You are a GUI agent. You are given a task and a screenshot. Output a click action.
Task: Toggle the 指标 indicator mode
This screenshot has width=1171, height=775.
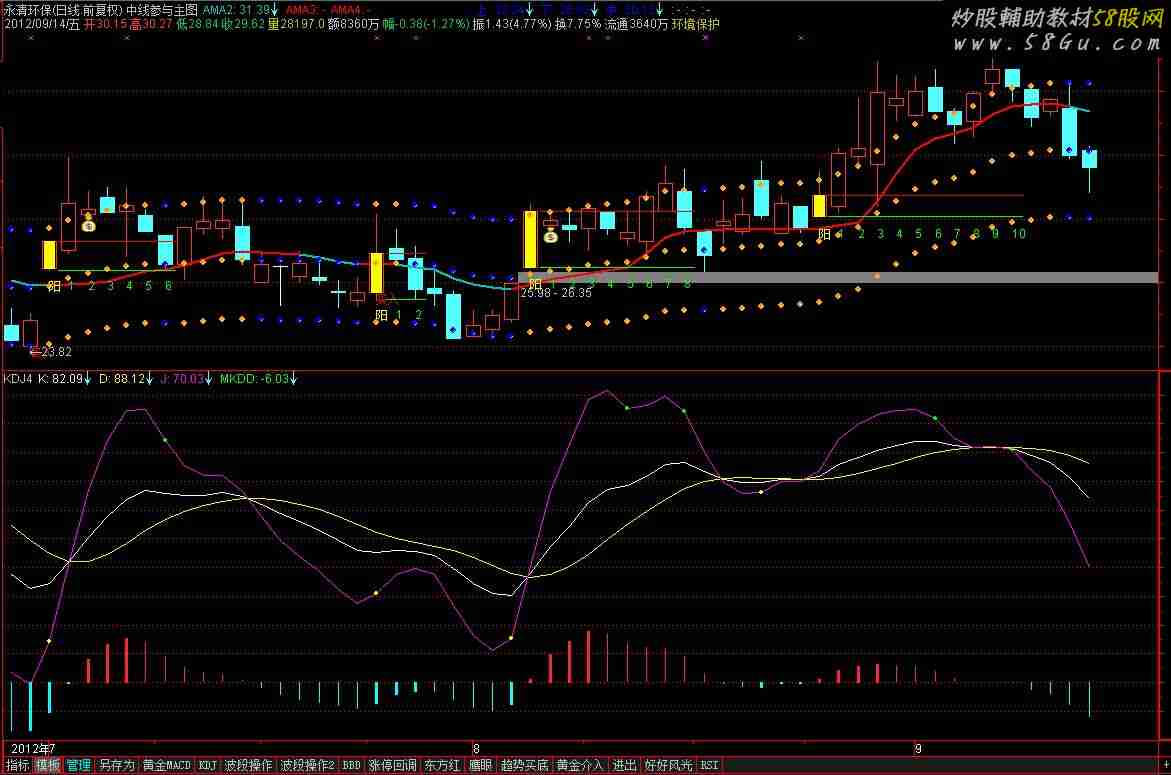click(x=17, y=766)
